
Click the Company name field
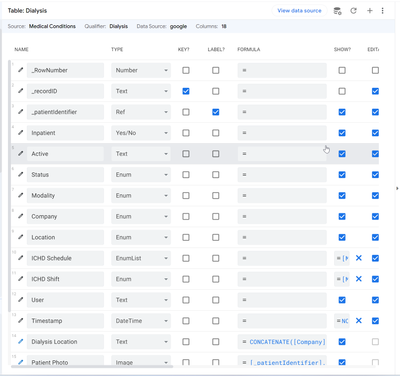coord(65,216)
